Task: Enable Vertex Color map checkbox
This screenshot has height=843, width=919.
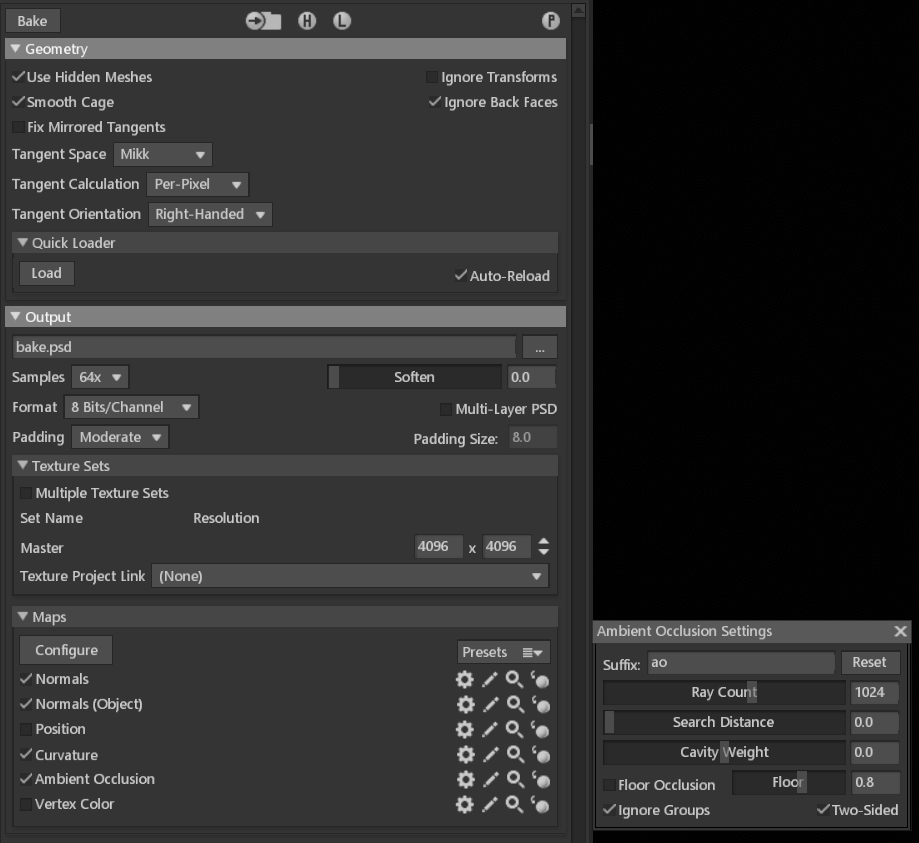Action: [x=26, y=804]
